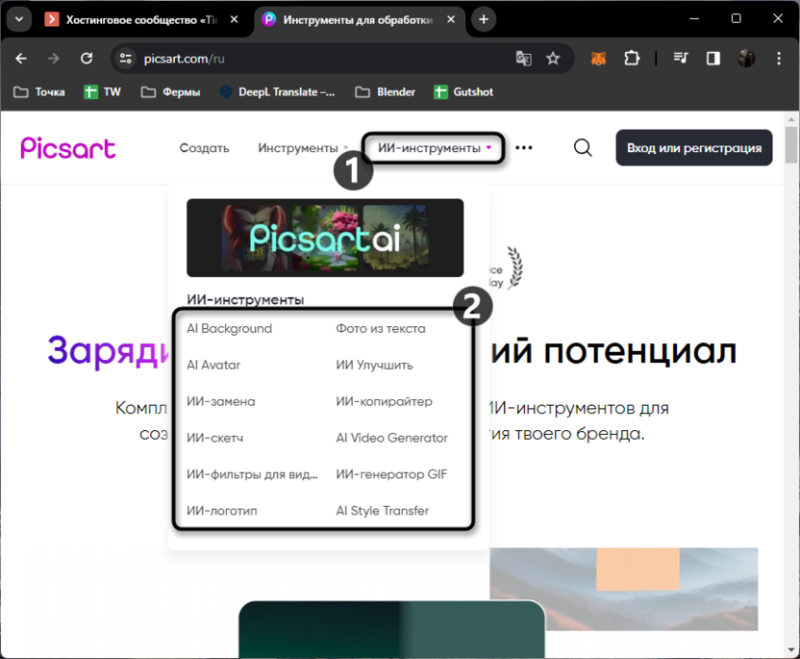The height and width of the screenshot is (659, 800).
Task: Toggle the browser side panel icon
Action: point(713,59)
